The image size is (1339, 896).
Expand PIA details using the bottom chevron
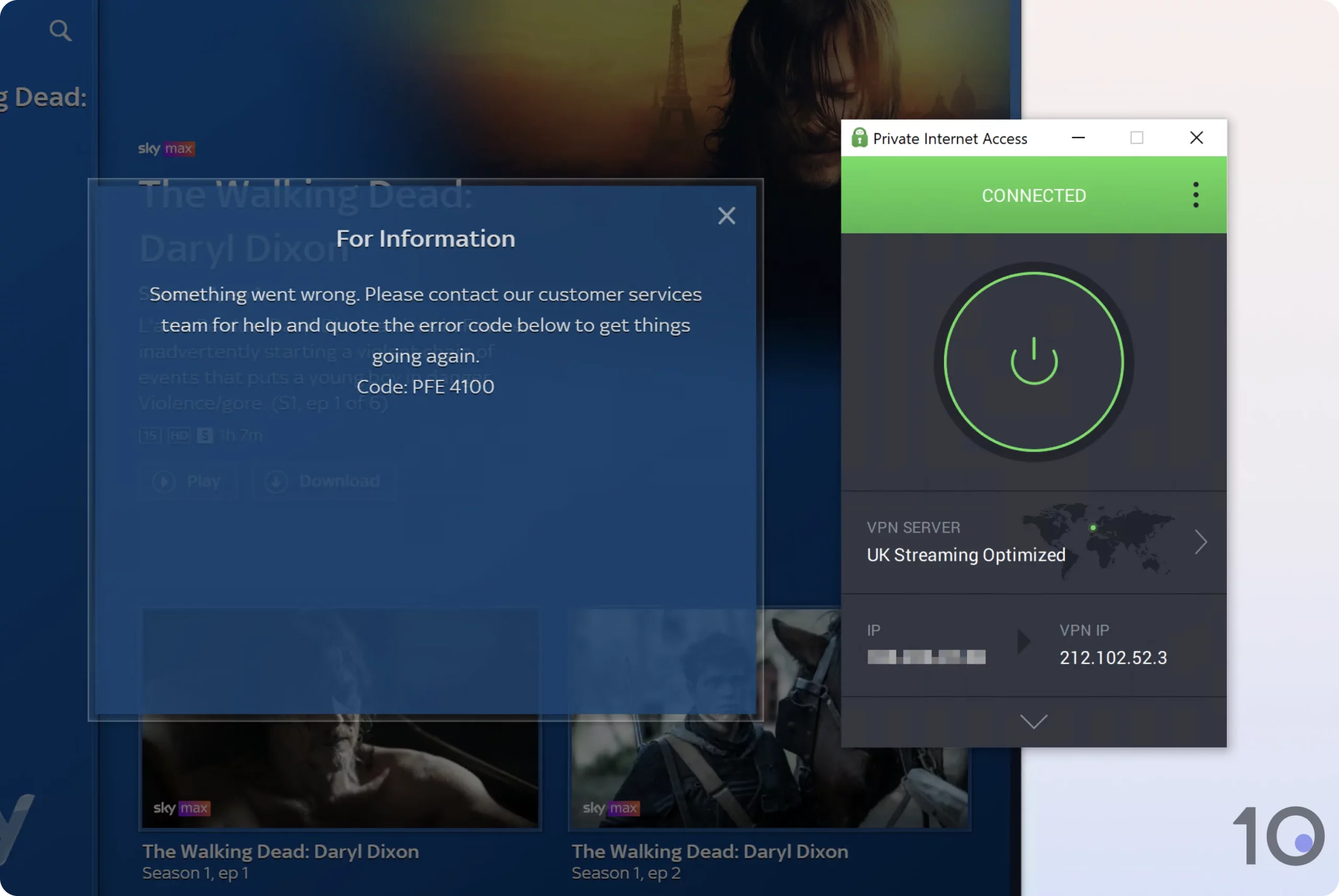(1034, 721)
